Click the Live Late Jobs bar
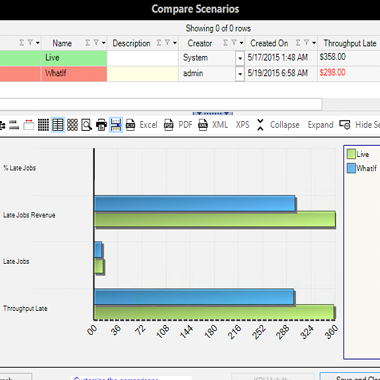Image resolution: width=380 pixels, height=380 pixels. tap(99, 267)
